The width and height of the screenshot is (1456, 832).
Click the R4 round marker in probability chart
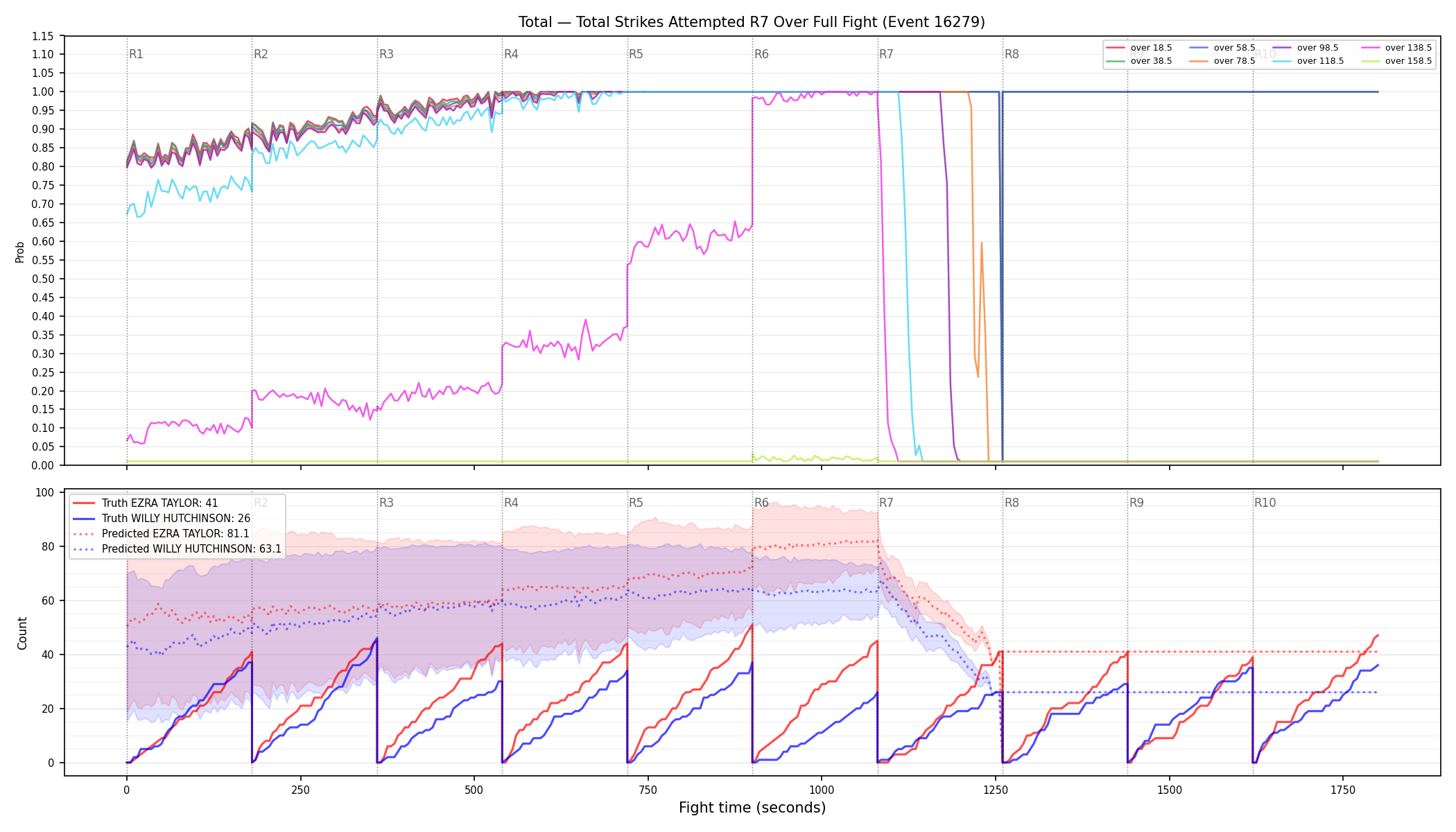[511, 54]
